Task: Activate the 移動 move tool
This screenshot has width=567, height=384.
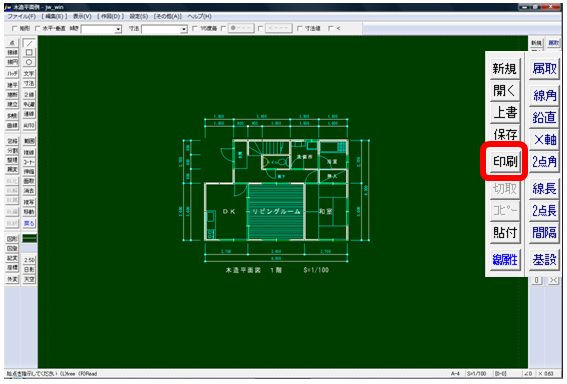Action: coord(29,212)
